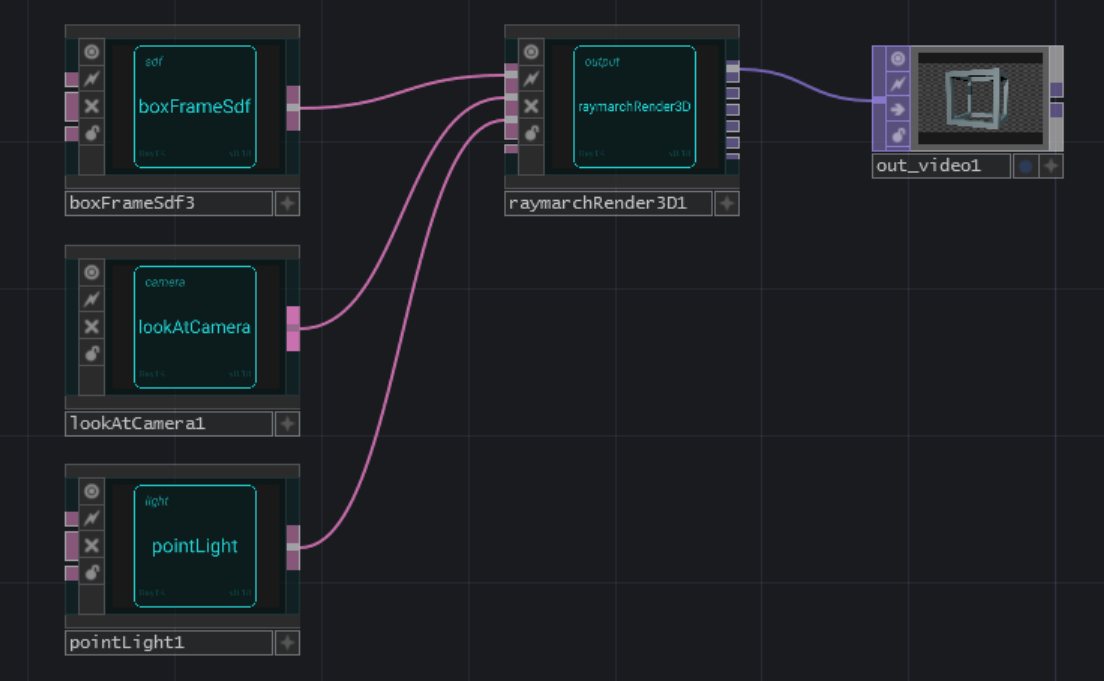Click the second output connector of raymarchRender3D1
Viewport: 1104px width, 681px height.
point(733,93)
